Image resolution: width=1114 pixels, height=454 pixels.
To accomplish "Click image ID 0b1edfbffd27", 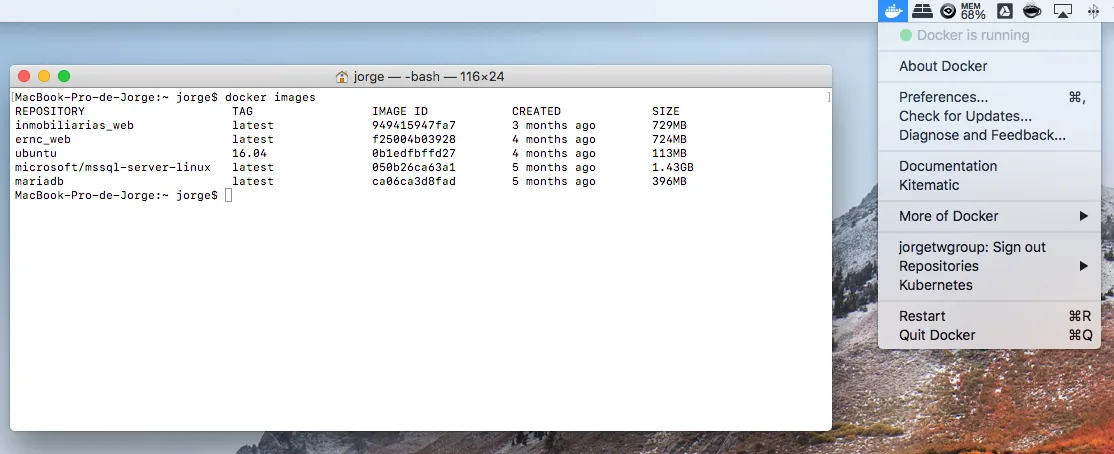I will (414, 153).
